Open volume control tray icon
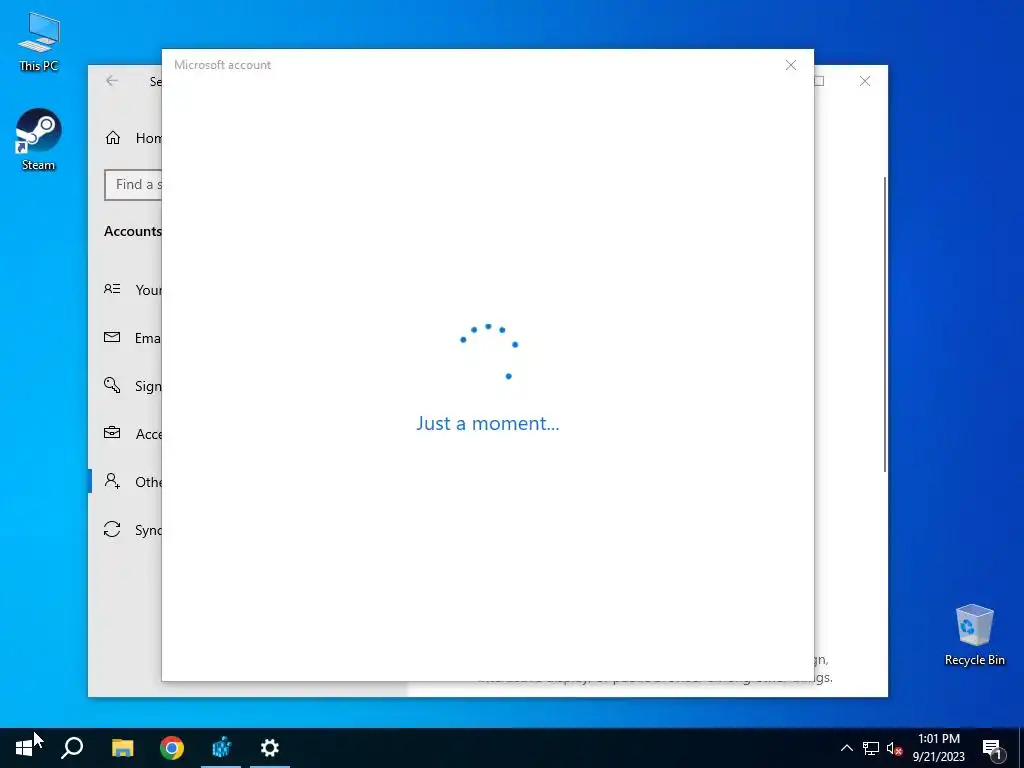Screen dimensions: 1024x768 pyautogui.click(x=894, y=748)
